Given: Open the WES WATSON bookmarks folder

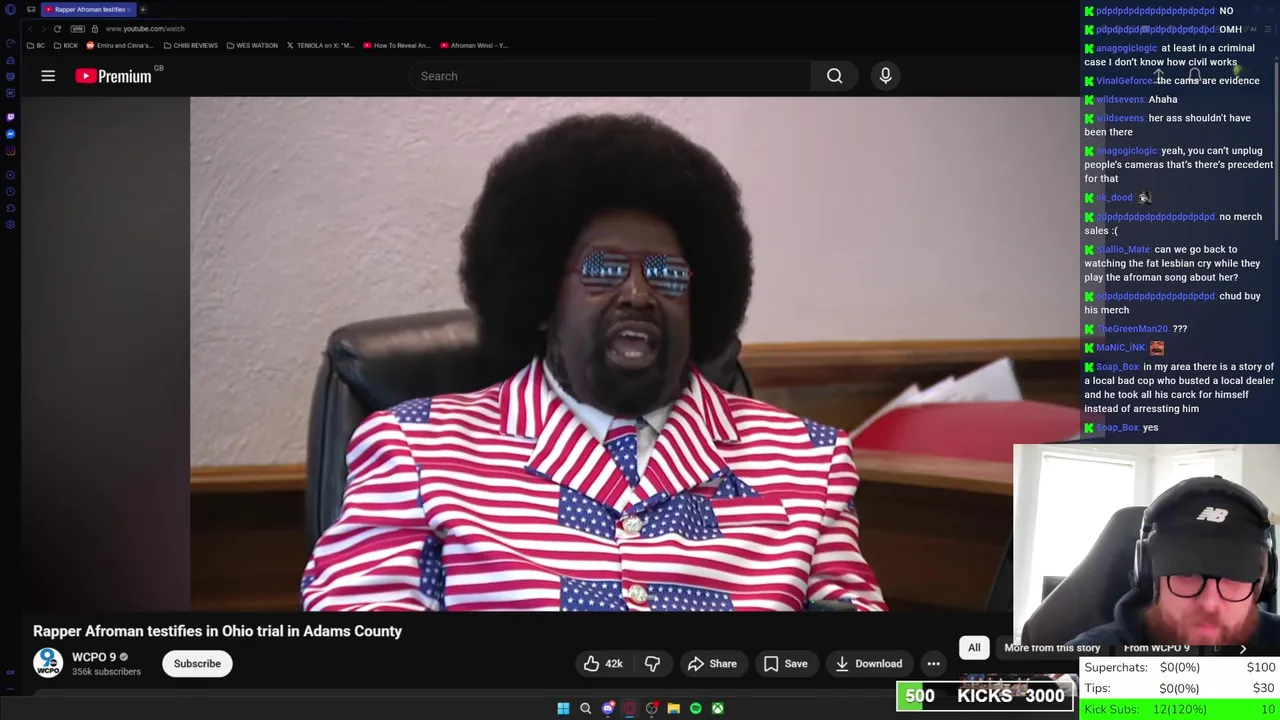Looking at the screenshot, I should point(252,45).
